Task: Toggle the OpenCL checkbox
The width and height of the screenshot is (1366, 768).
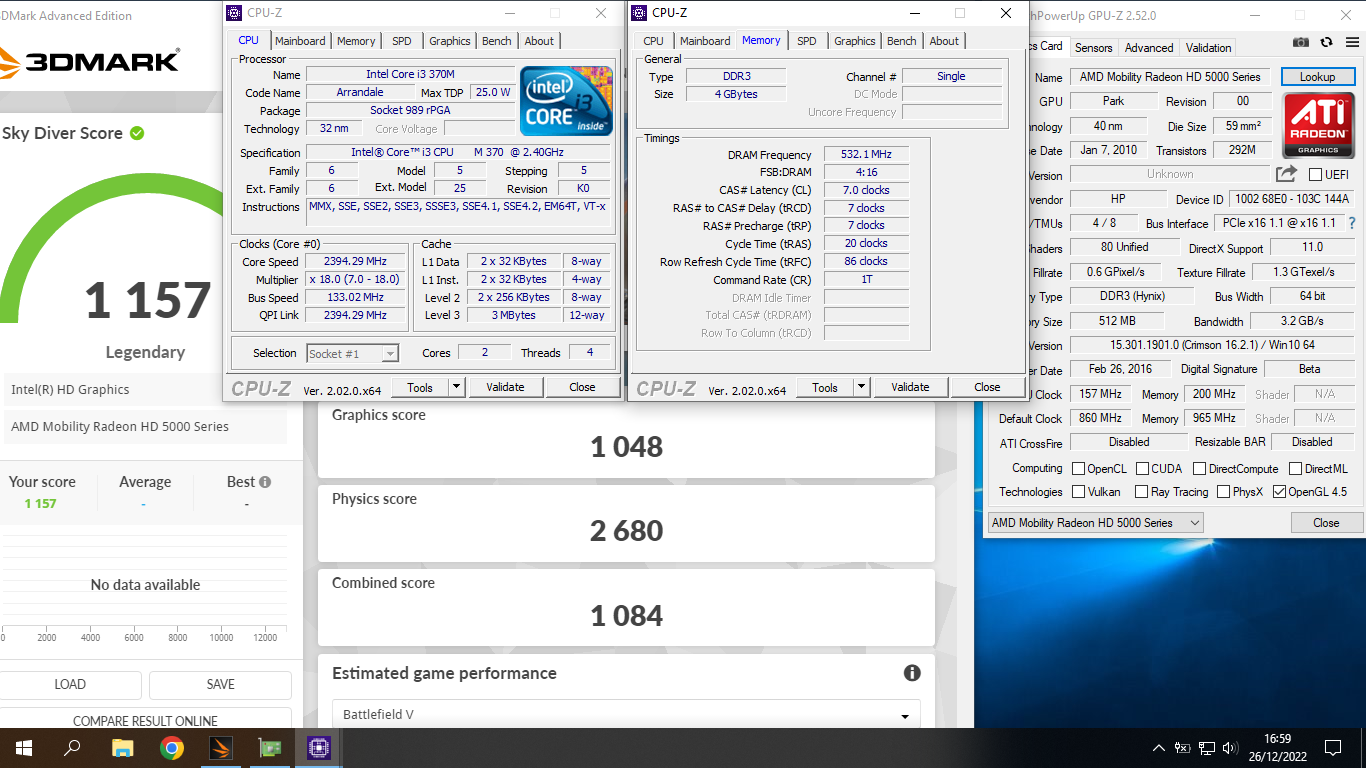Action: tap(1078, 468)
